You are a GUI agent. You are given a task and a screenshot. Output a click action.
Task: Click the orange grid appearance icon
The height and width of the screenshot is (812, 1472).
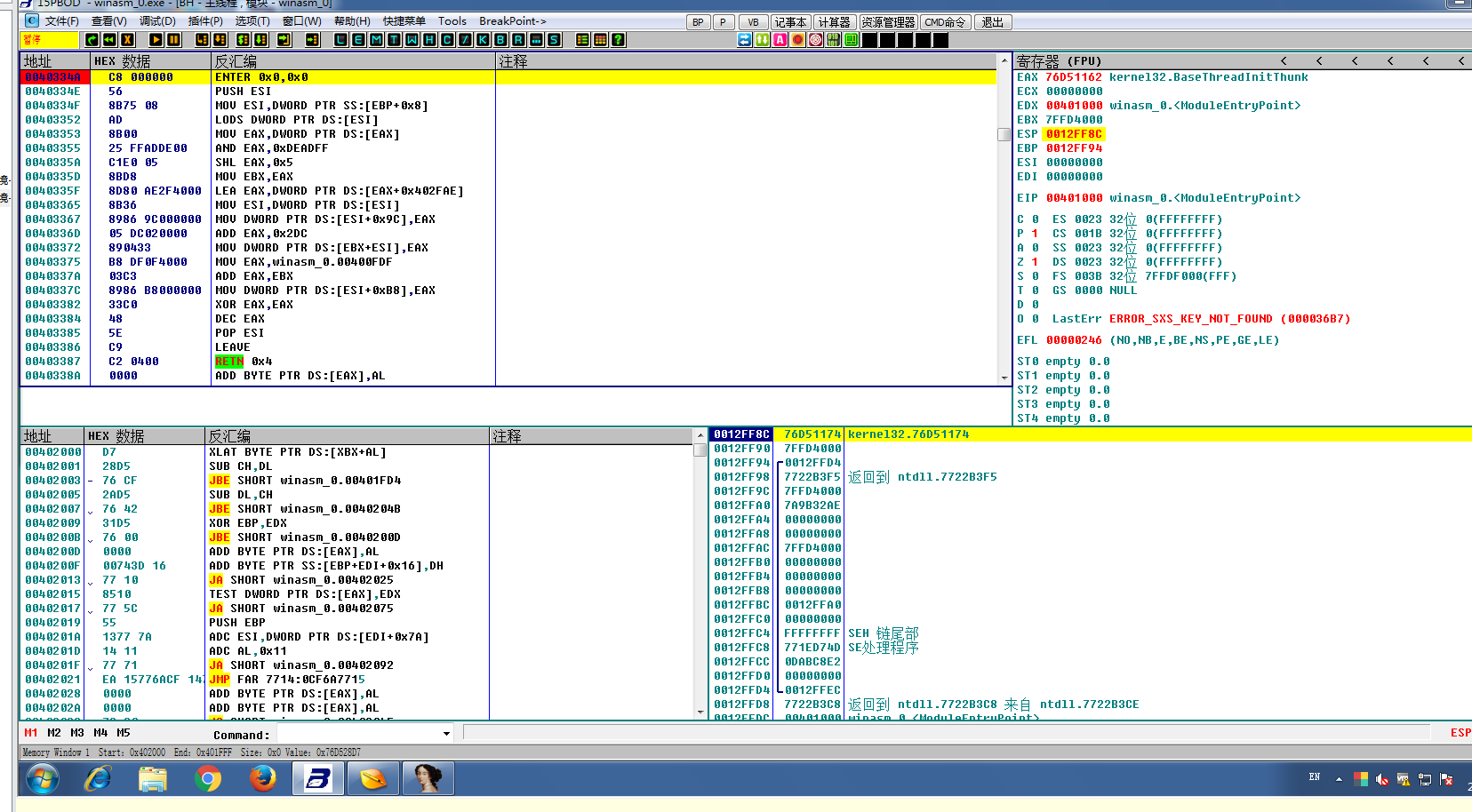click(x=600, y=40)
